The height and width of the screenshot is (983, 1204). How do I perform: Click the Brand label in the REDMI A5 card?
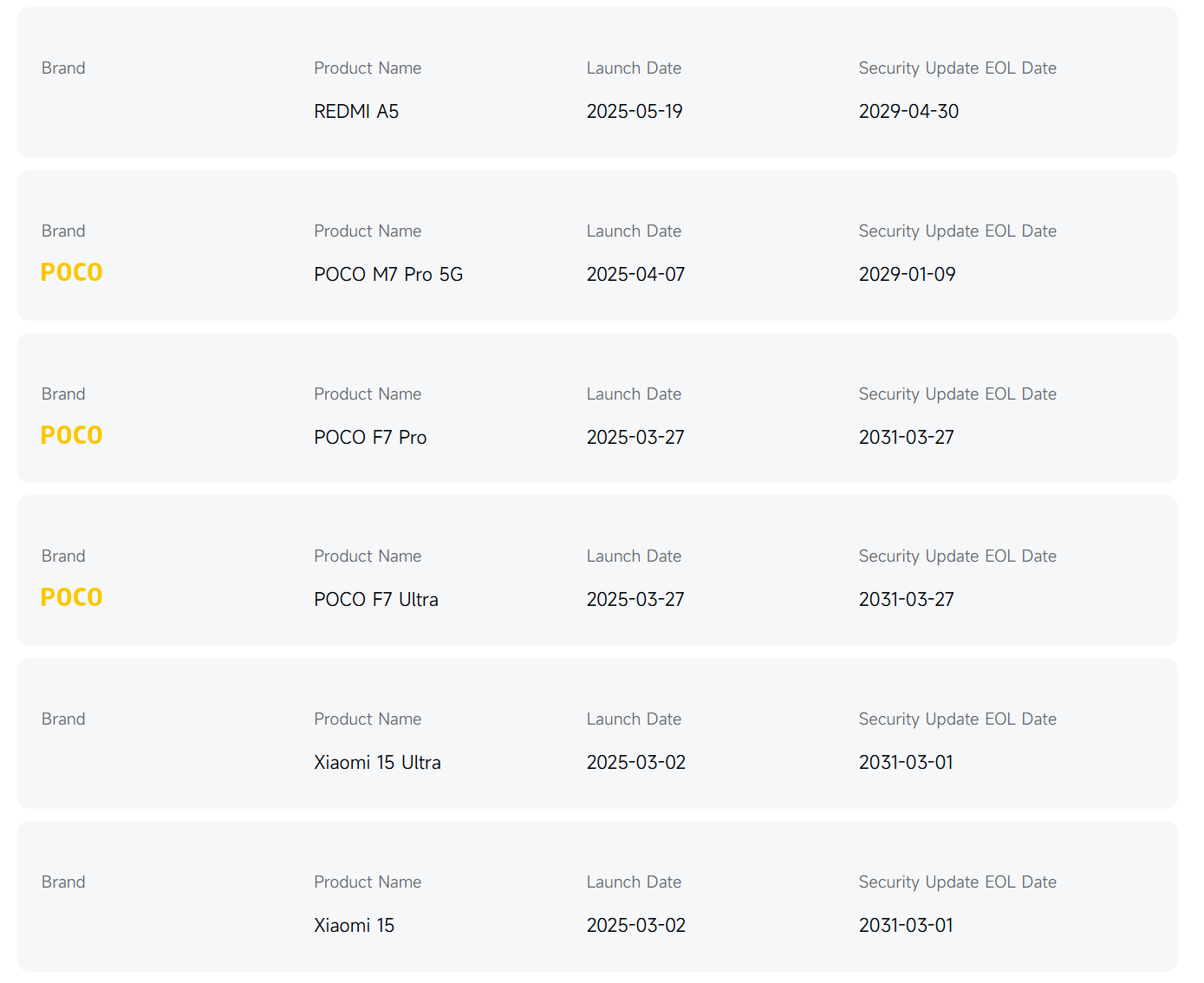pos(63,68)
